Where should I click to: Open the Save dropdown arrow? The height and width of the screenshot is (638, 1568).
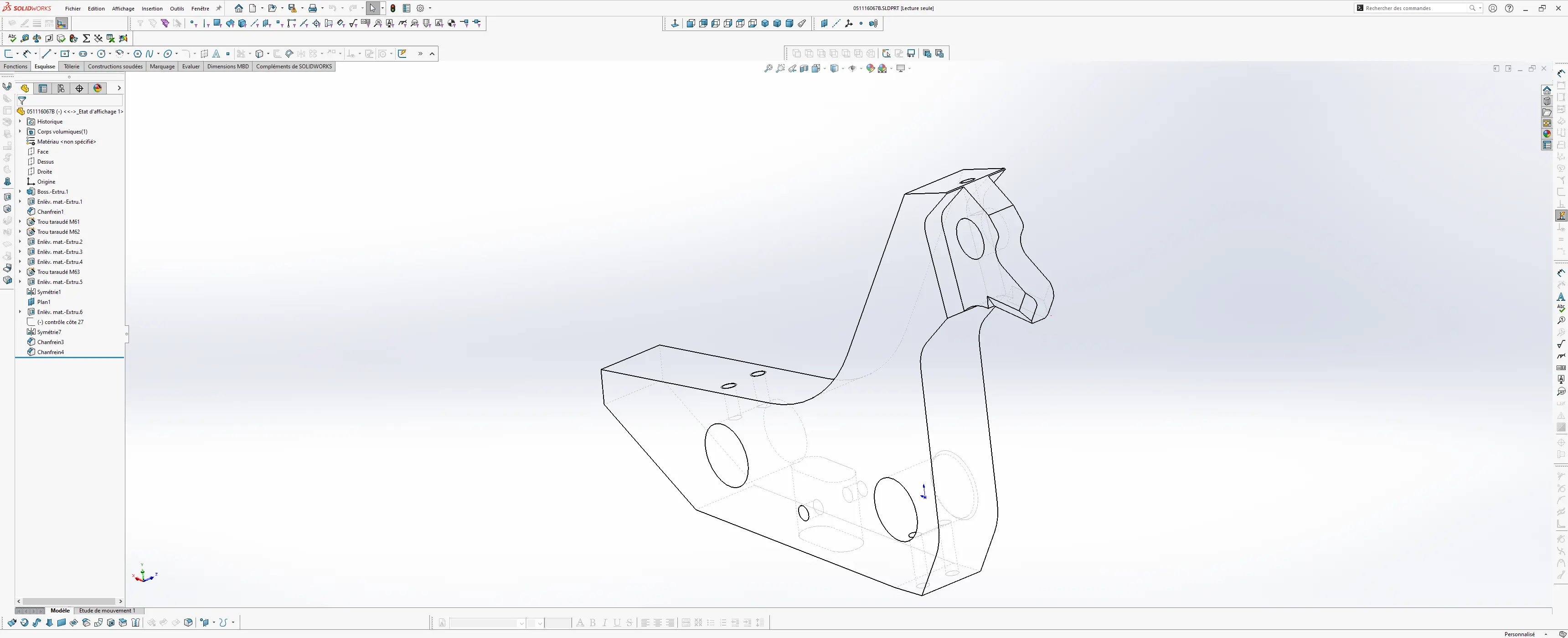click(302, 8)
